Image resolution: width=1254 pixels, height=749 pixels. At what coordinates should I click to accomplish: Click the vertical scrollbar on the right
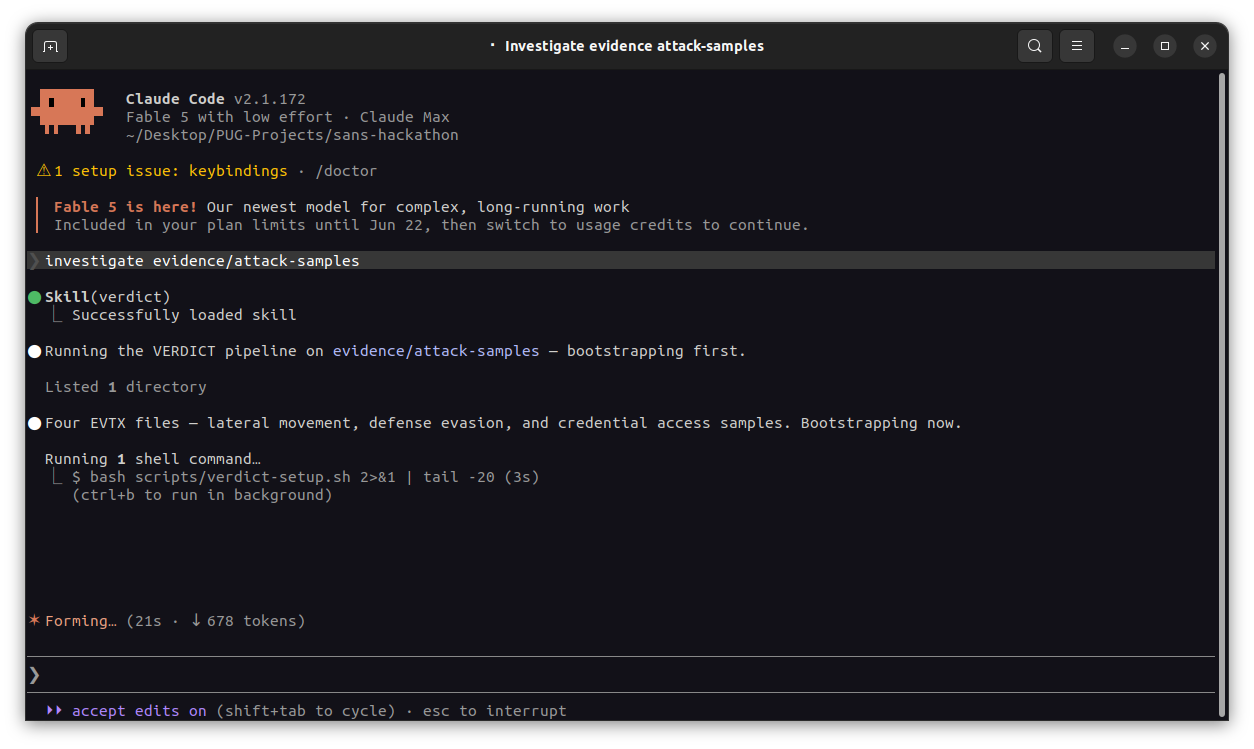click(x=1221, y=394)
